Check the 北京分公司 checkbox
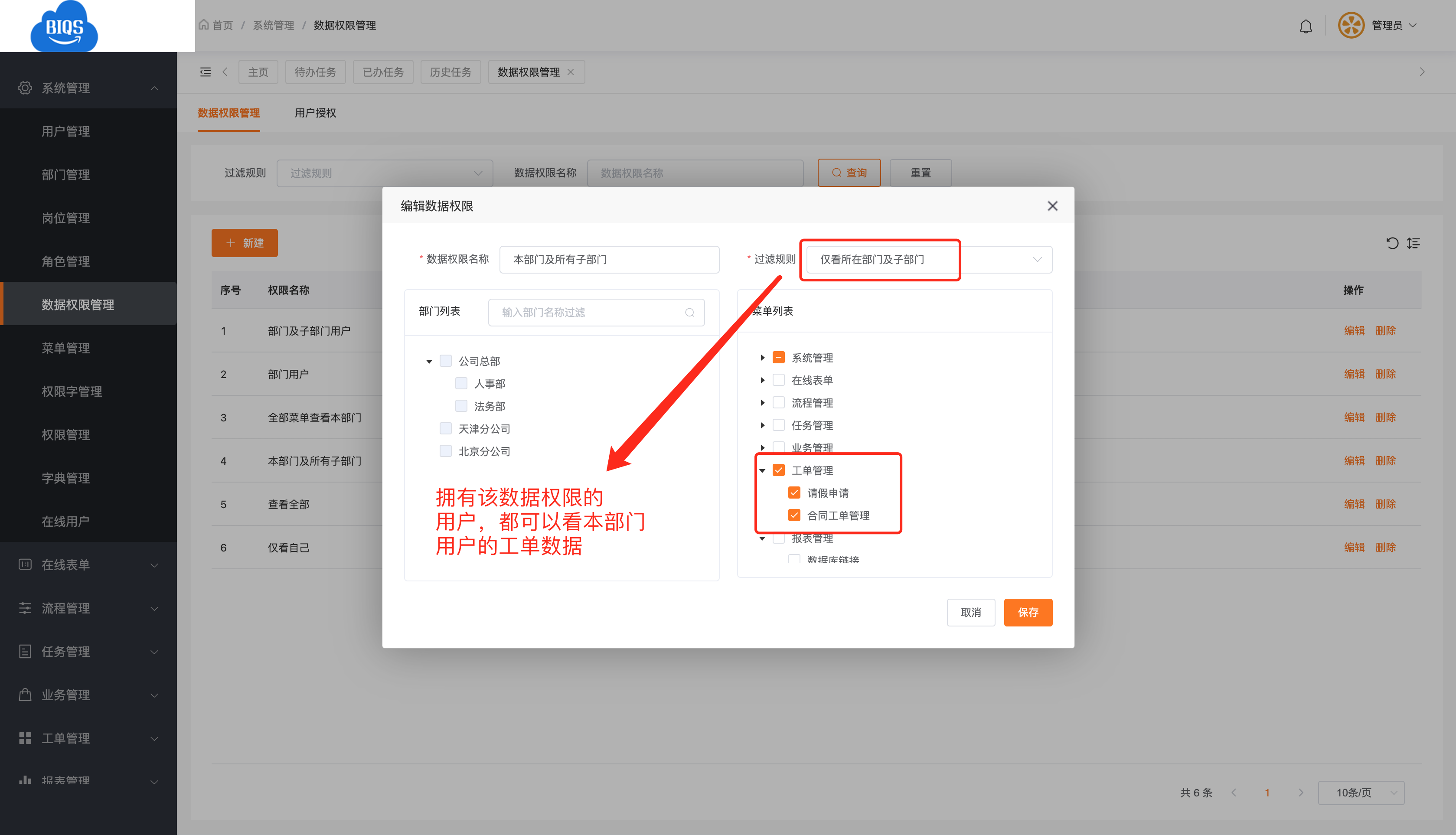Screen dimensions: 1456x835 446,451
